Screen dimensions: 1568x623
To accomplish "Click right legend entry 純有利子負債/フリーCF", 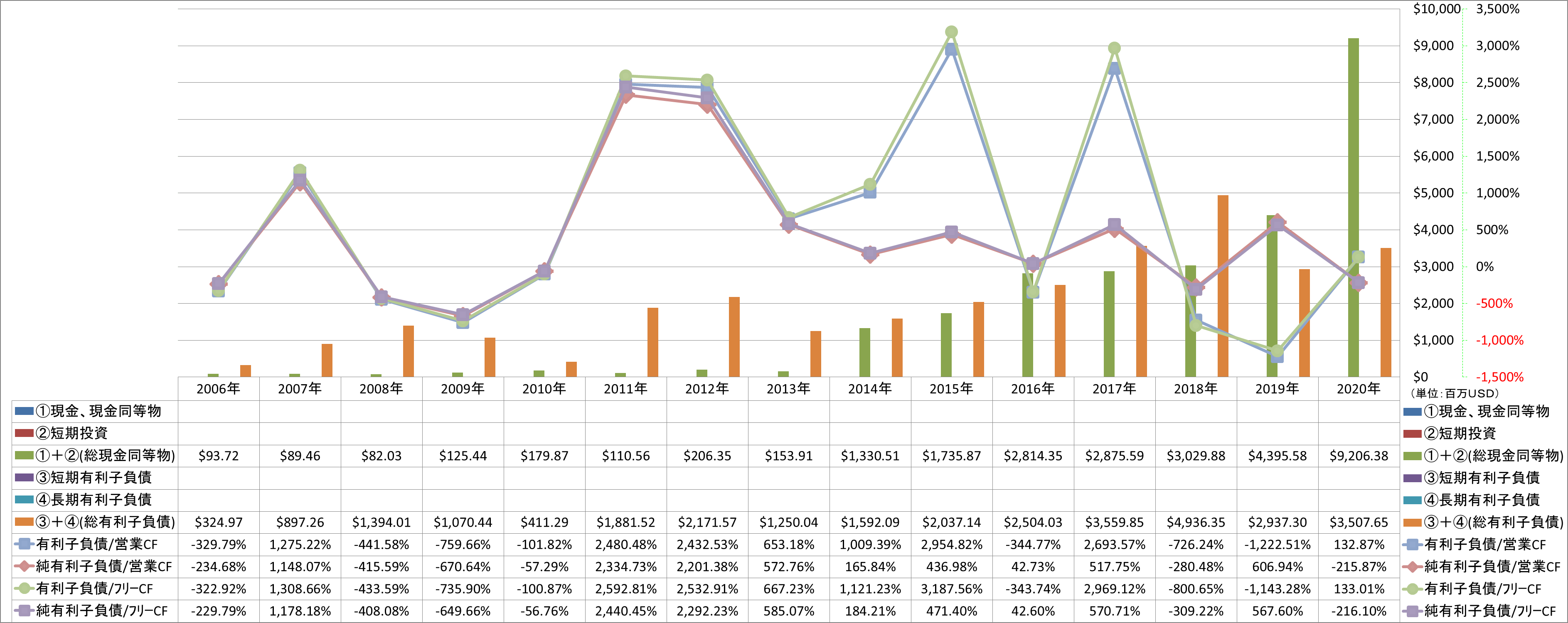I will 1480,611.
